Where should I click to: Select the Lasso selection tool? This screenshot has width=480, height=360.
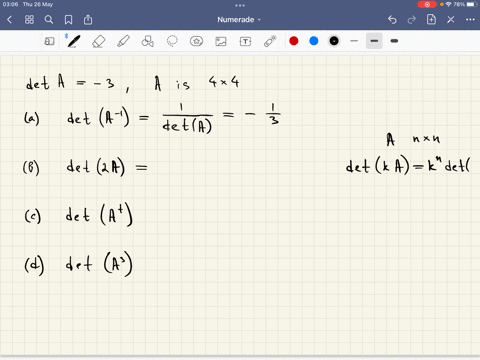pos(172,41)
